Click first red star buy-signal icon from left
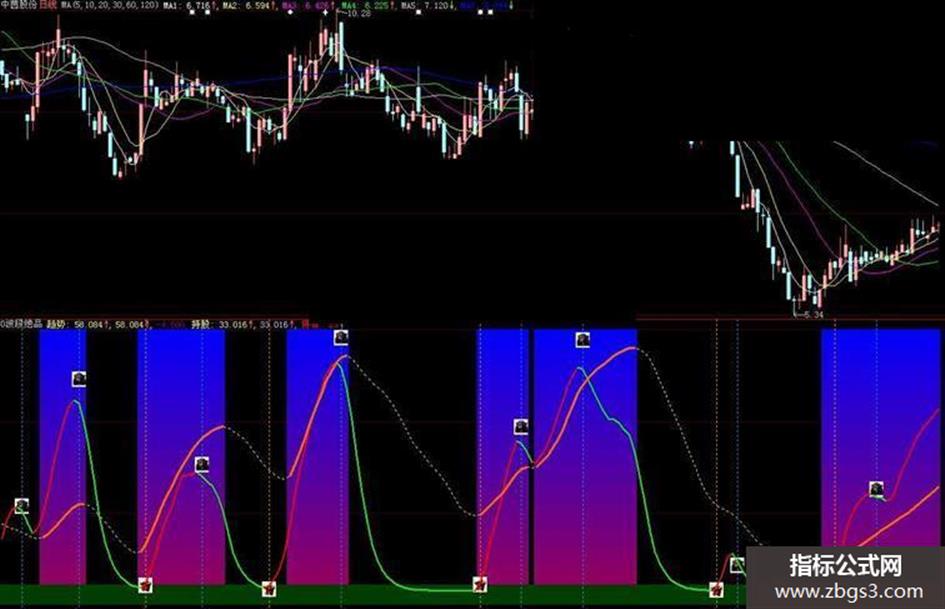Viewport: 945px width, 609px height. (145, 585)
